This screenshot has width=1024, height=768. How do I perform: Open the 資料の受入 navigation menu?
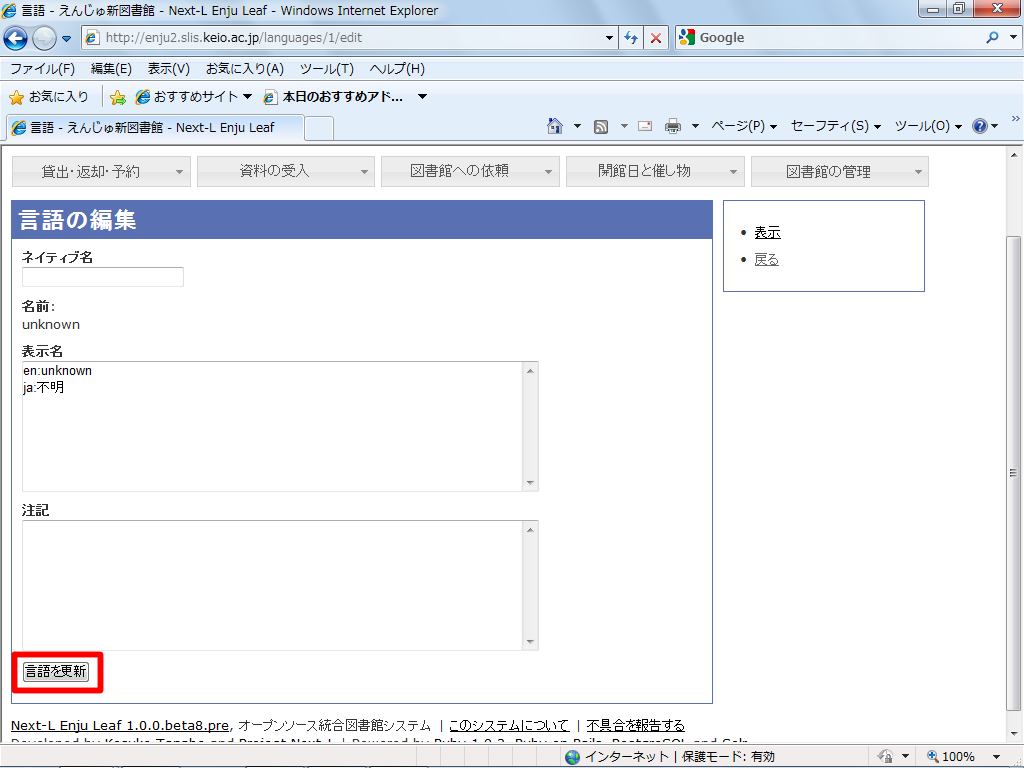pos(286,171)
